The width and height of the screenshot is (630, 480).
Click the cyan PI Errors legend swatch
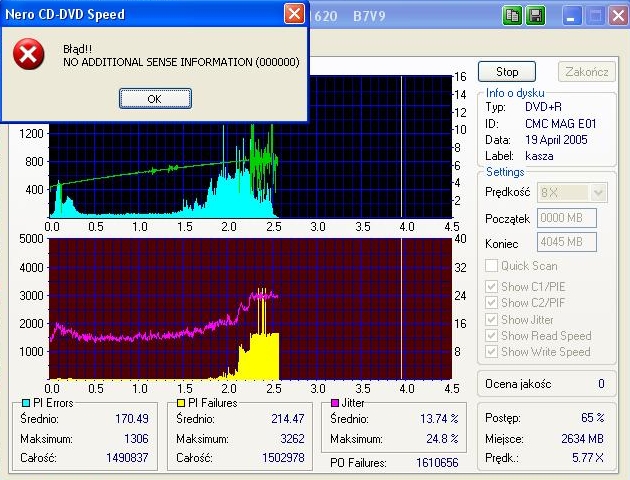[x=26, y=403]
